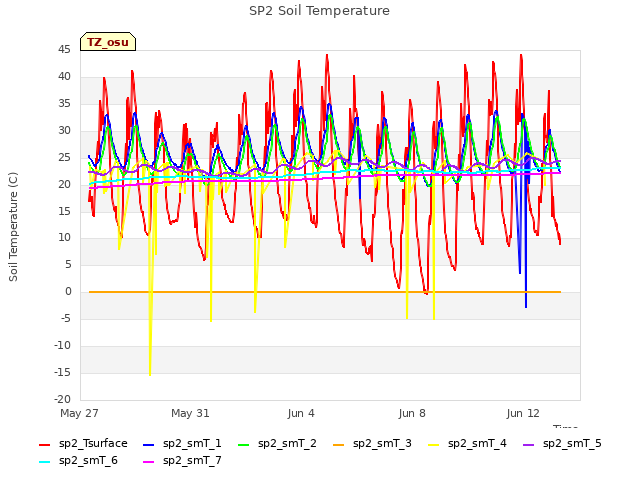640x480 pixels.
Task: Click the yellow sp2_smT_4 legend color marker
Action: click(x=433, y=444)
